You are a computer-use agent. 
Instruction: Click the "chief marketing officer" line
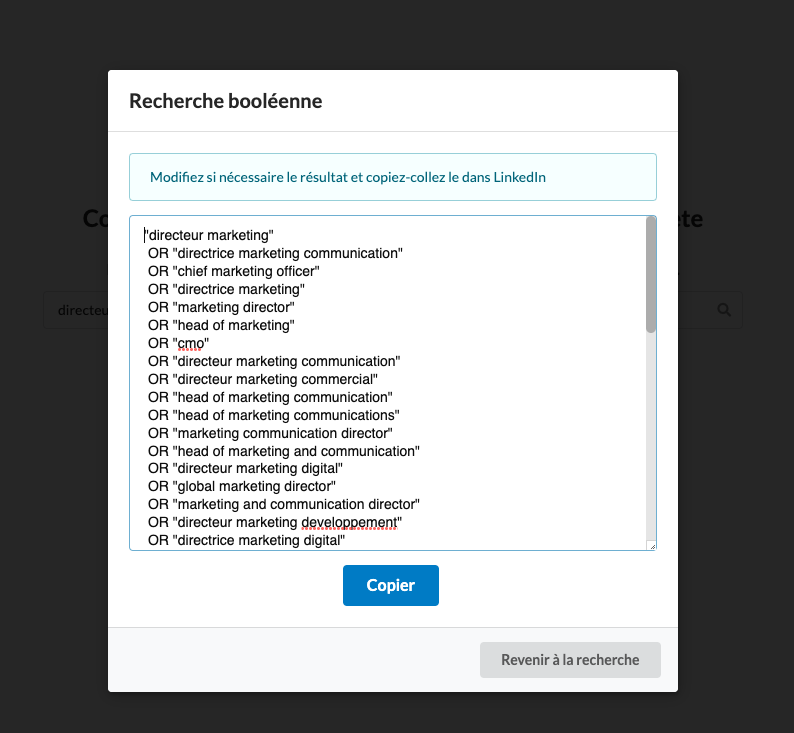(x=233, y=271)
